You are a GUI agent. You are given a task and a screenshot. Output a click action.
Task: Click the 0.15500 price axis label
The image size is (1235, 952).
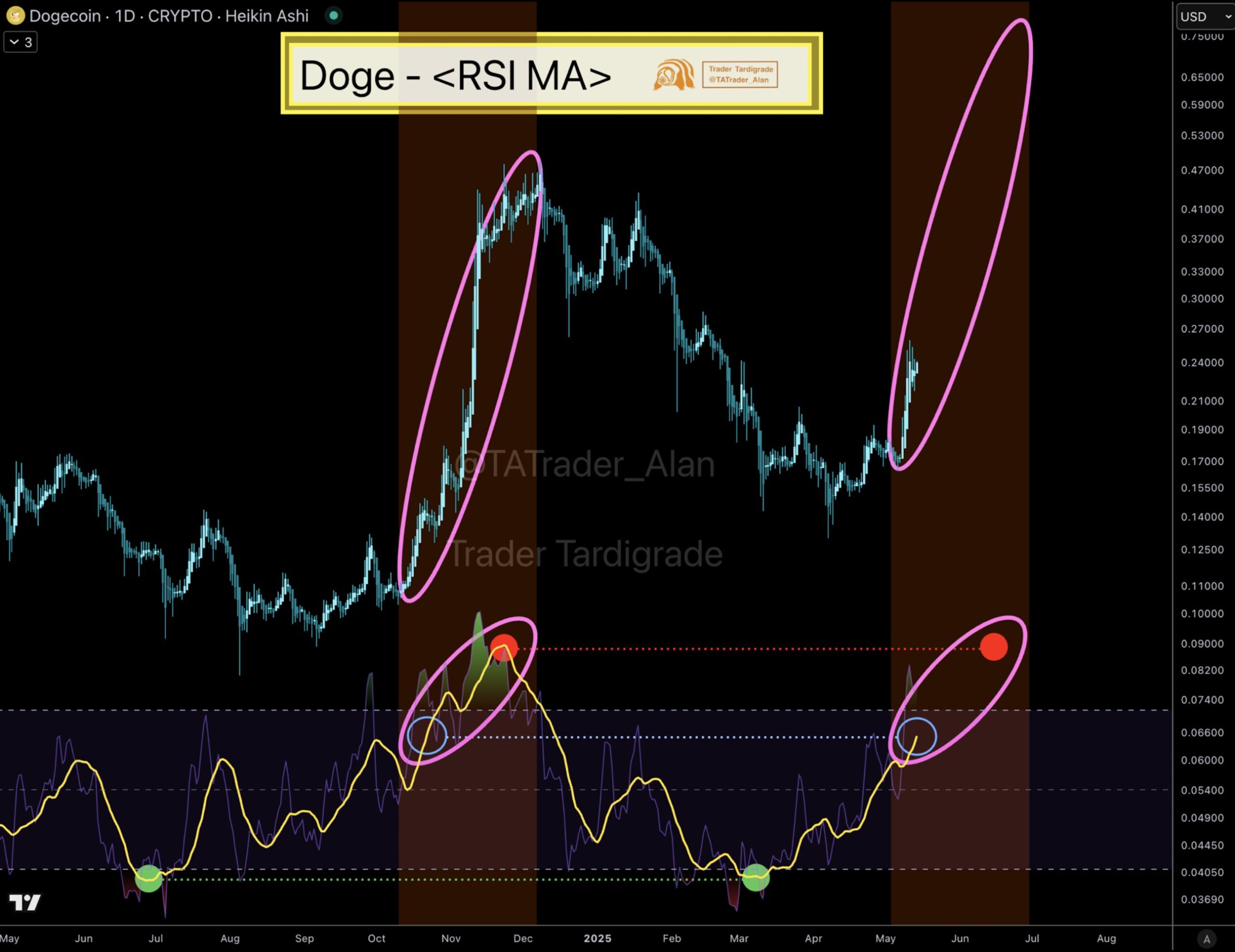[x=1202, y=488]
